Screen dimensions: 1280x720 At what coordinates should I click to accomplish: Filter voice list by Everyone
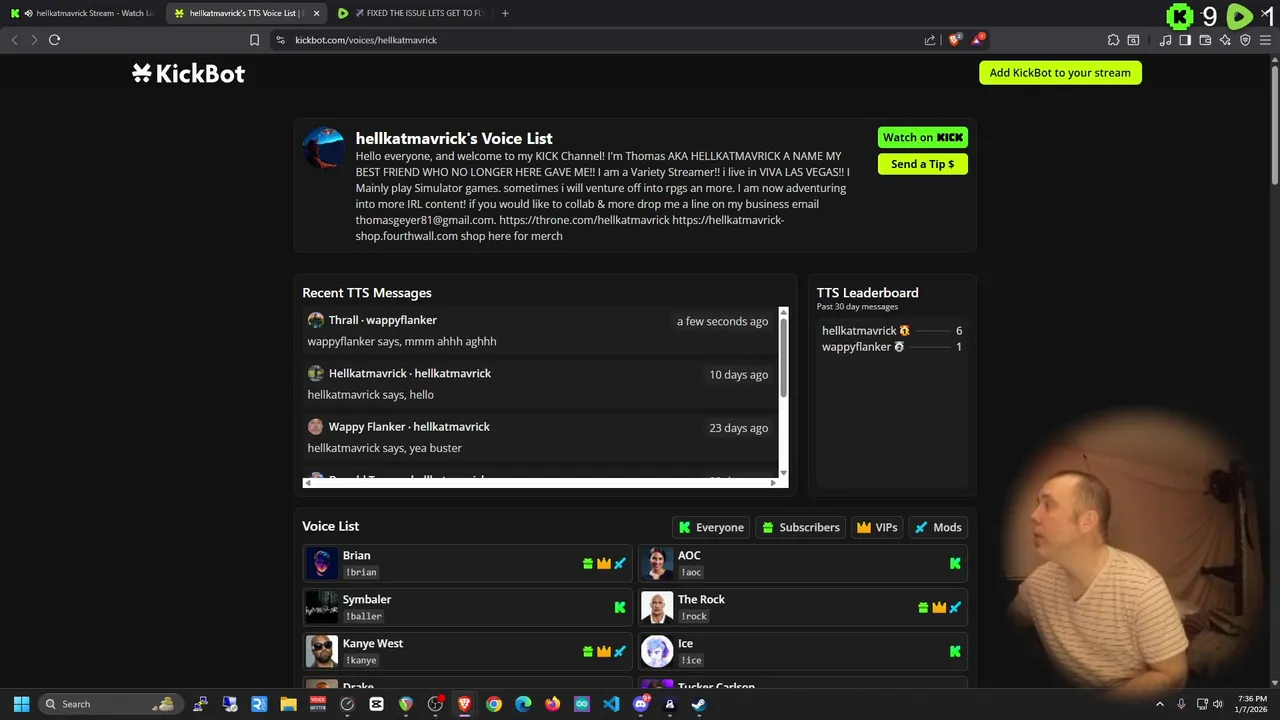pos(711,527)
